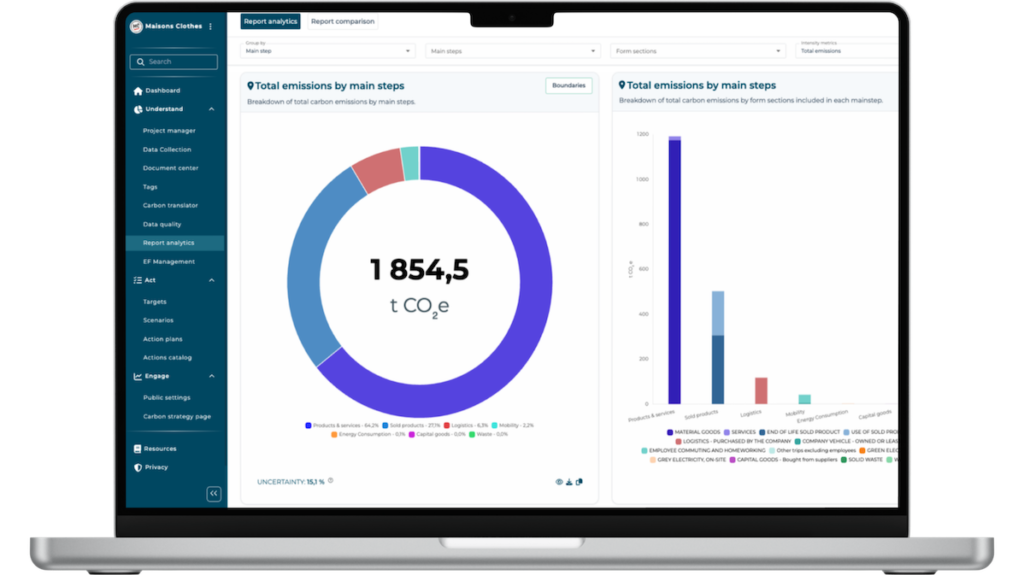This screenshot has width=1024, height=575.
Task: Open Data Collection from the sidebar
Action: (x=167, y=149)
